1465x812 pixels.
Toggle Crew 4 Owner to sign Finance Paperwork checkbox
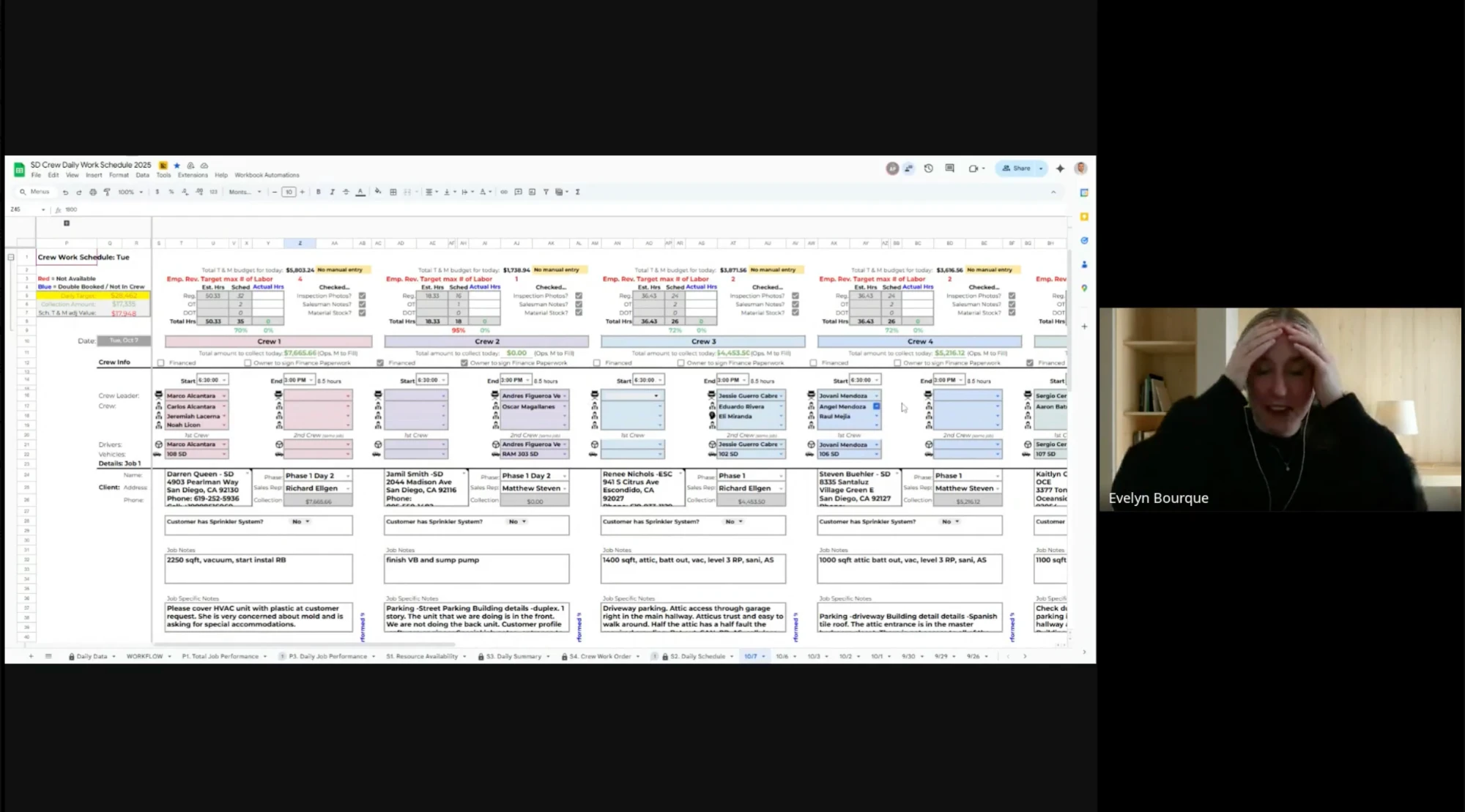[x=898, y=362]
